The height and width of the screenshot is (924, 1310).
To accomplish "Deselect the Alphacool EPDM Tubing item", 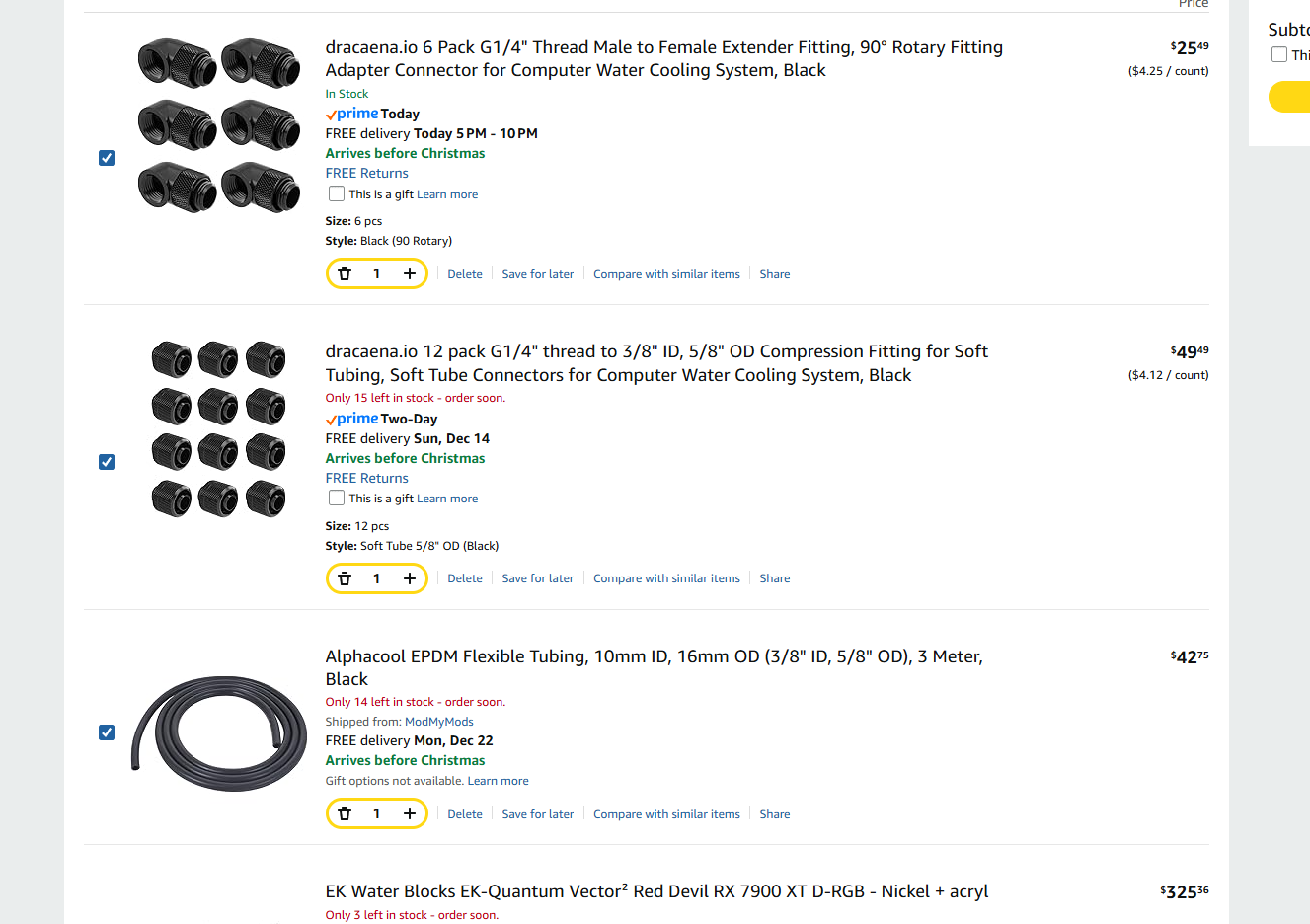I will pos(107,732).
